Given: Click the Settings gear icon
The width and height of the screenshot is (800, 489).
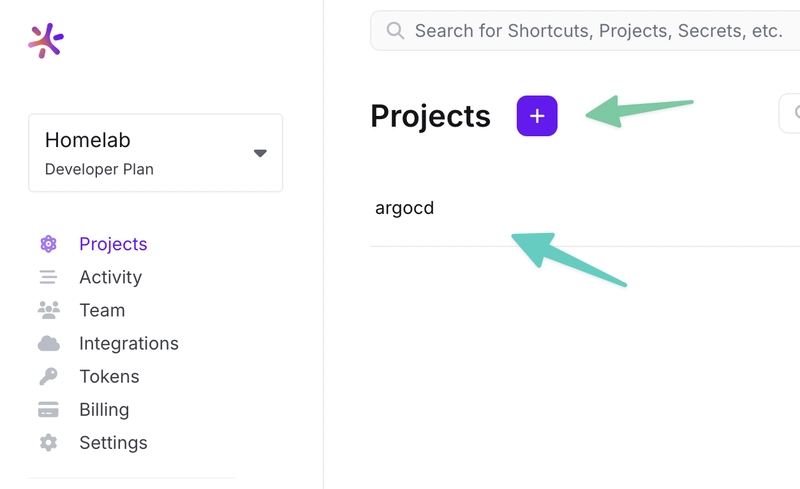Looking at the screenshot, I should click(x=48, y=443).
